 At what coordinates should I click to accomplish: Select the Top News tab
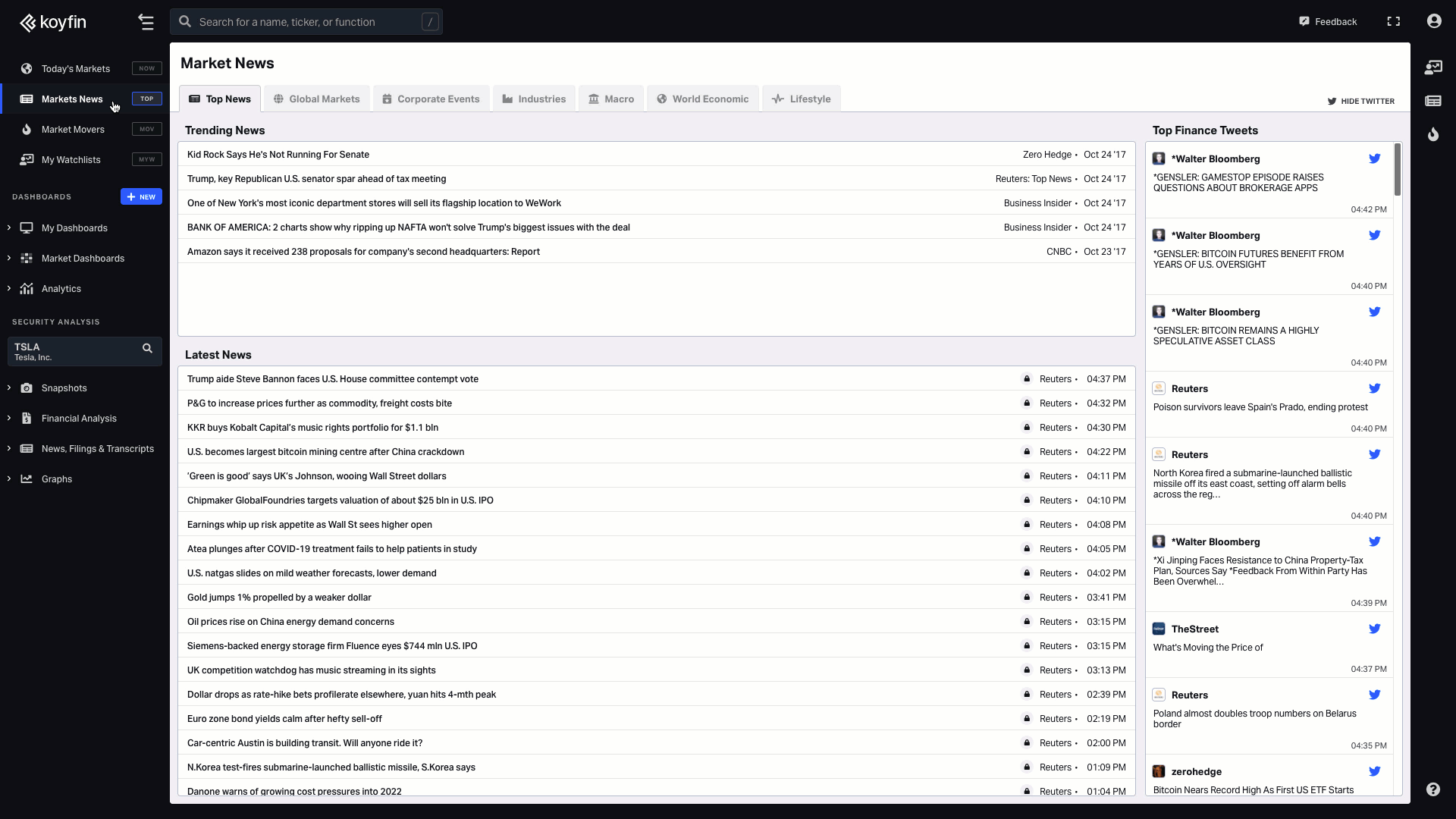click(x=220, y=99)
